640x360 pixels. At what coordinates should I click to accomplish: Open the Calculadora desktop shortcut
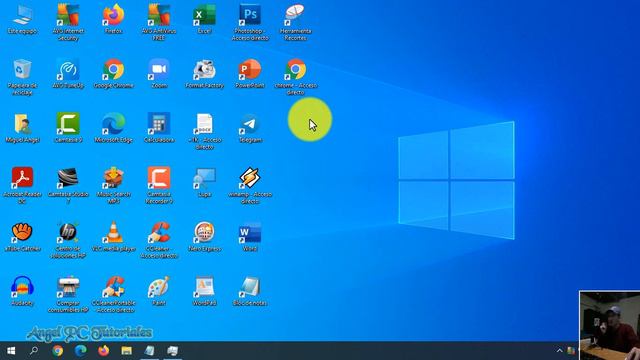click(159, 128)
